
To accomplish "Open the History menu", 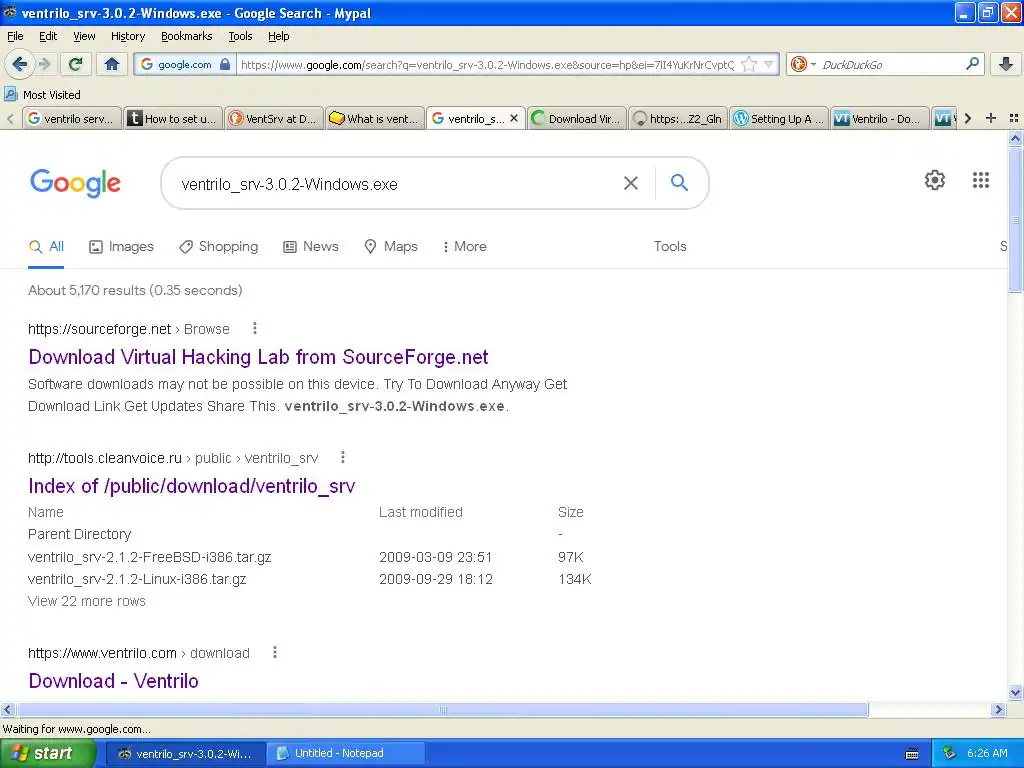I will [127, 36].
